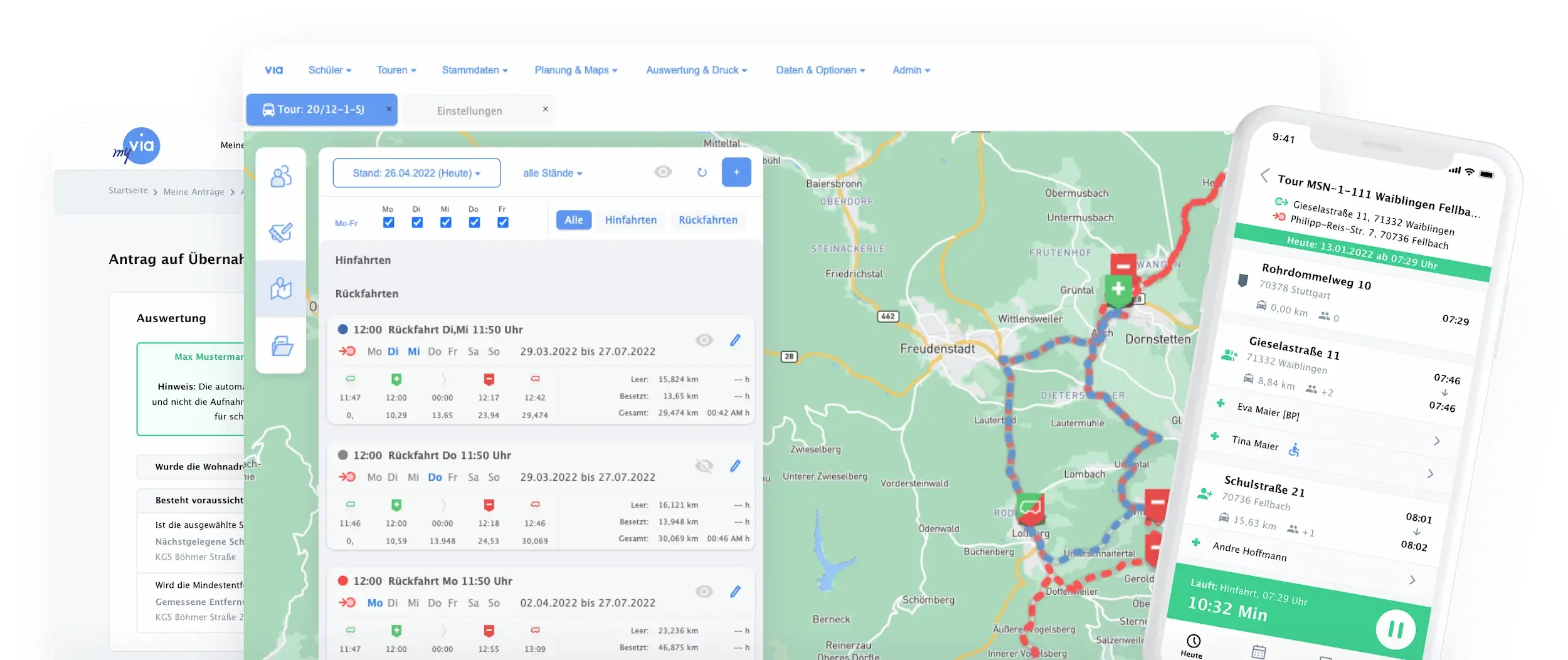Image resolution: width=1568 pixels, height=660 pixels.
Task: Select the map planning sidebar icon
Action: 280,289
